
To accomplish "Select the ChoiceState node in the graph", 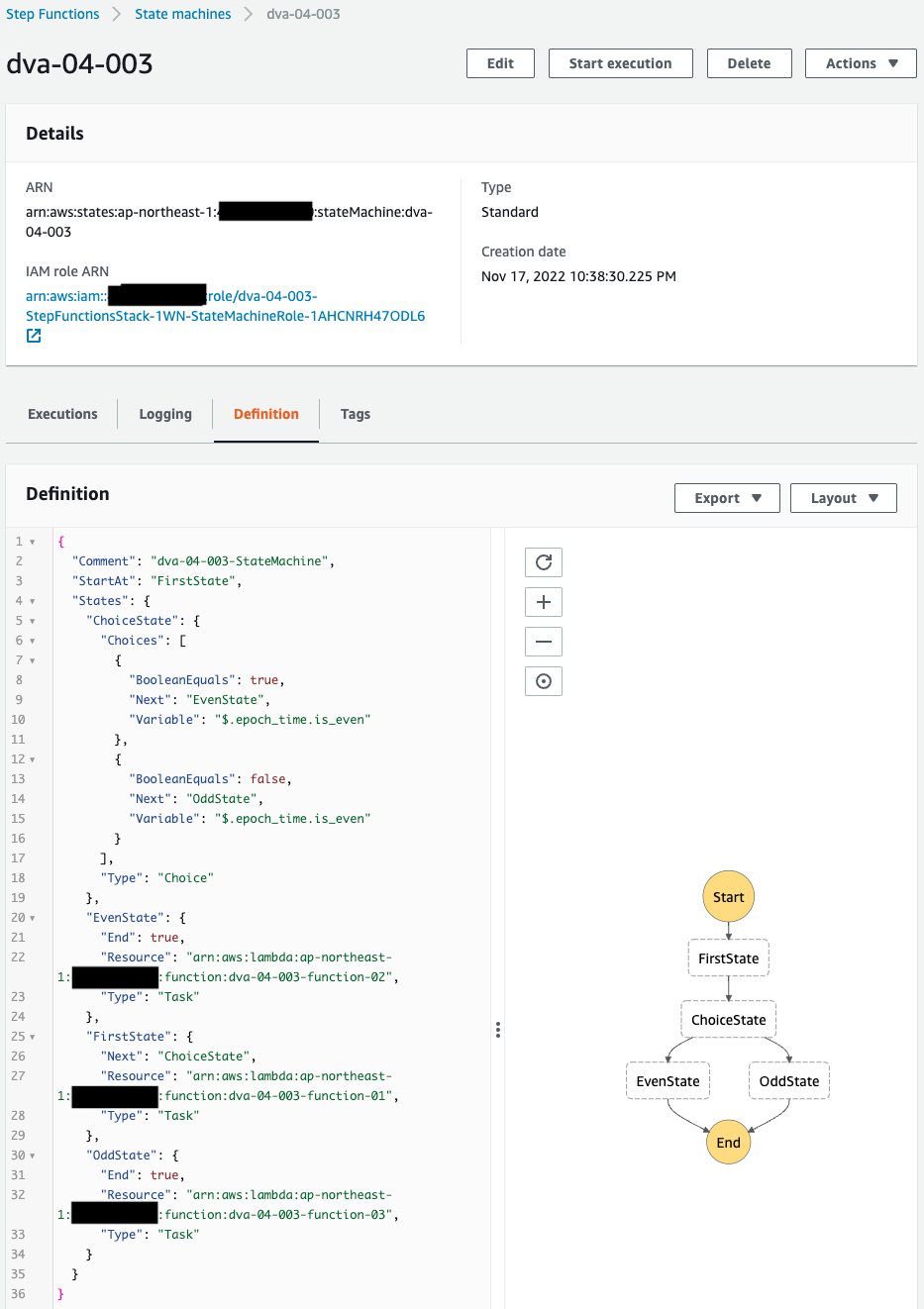I will click(728, 1019).
